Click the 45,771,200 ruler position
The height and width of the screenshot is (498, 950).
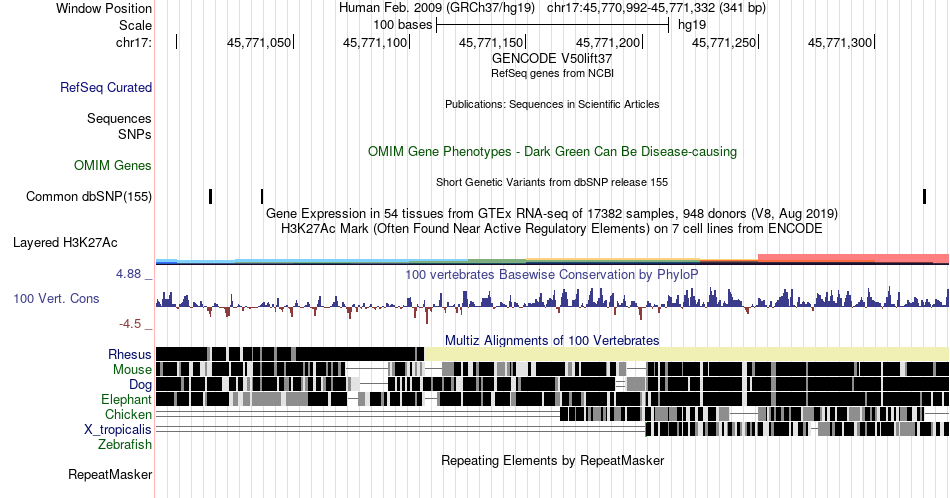coord(608,42)
